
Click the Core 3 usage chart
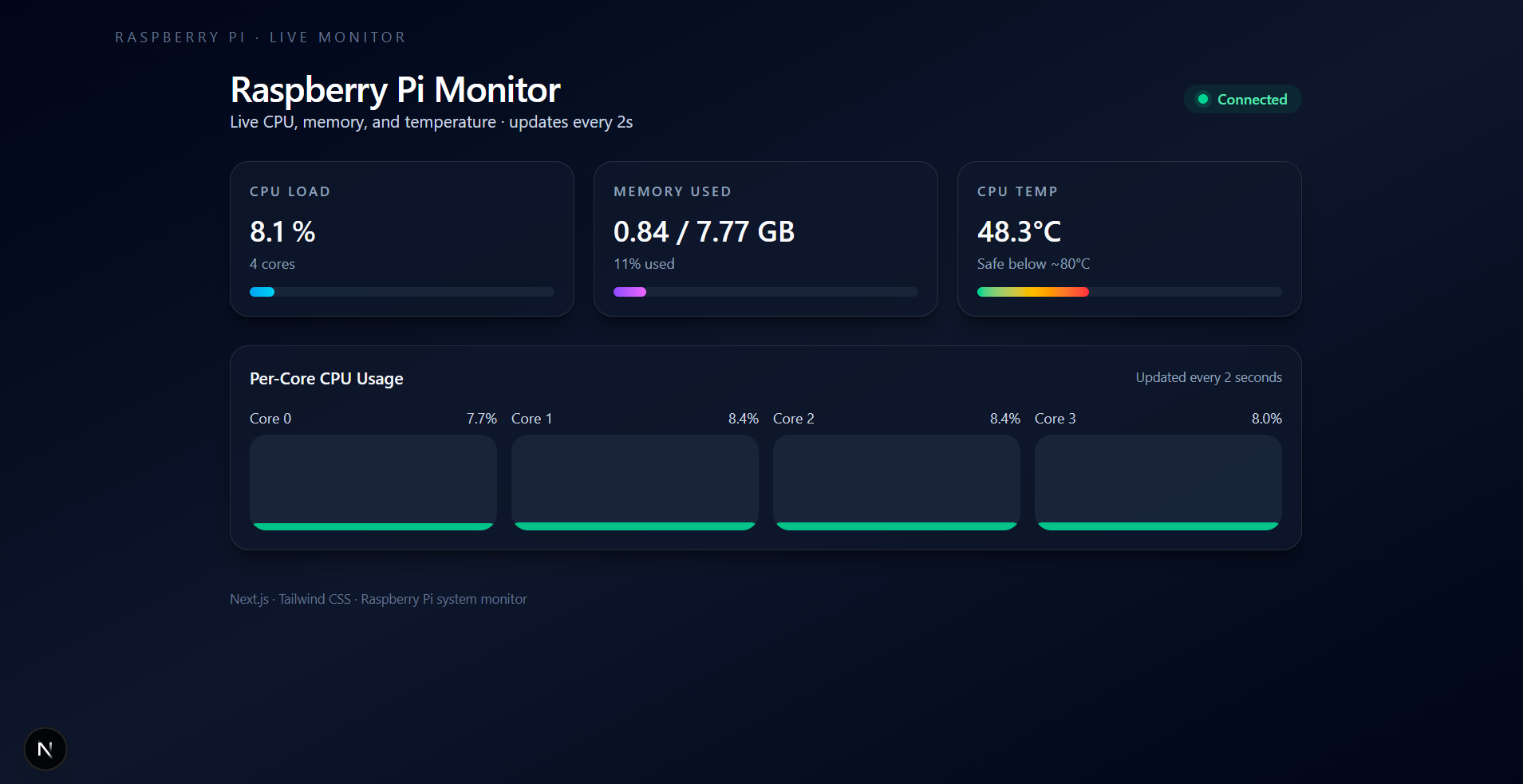(1157, 483)
